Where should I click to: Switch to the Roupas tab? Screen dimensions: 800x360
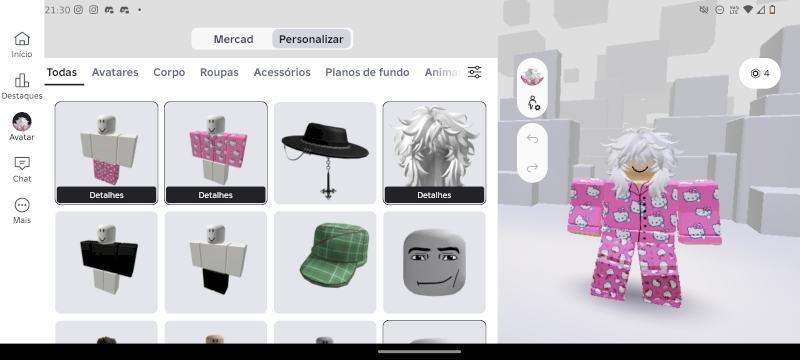(x=219, y=72)
